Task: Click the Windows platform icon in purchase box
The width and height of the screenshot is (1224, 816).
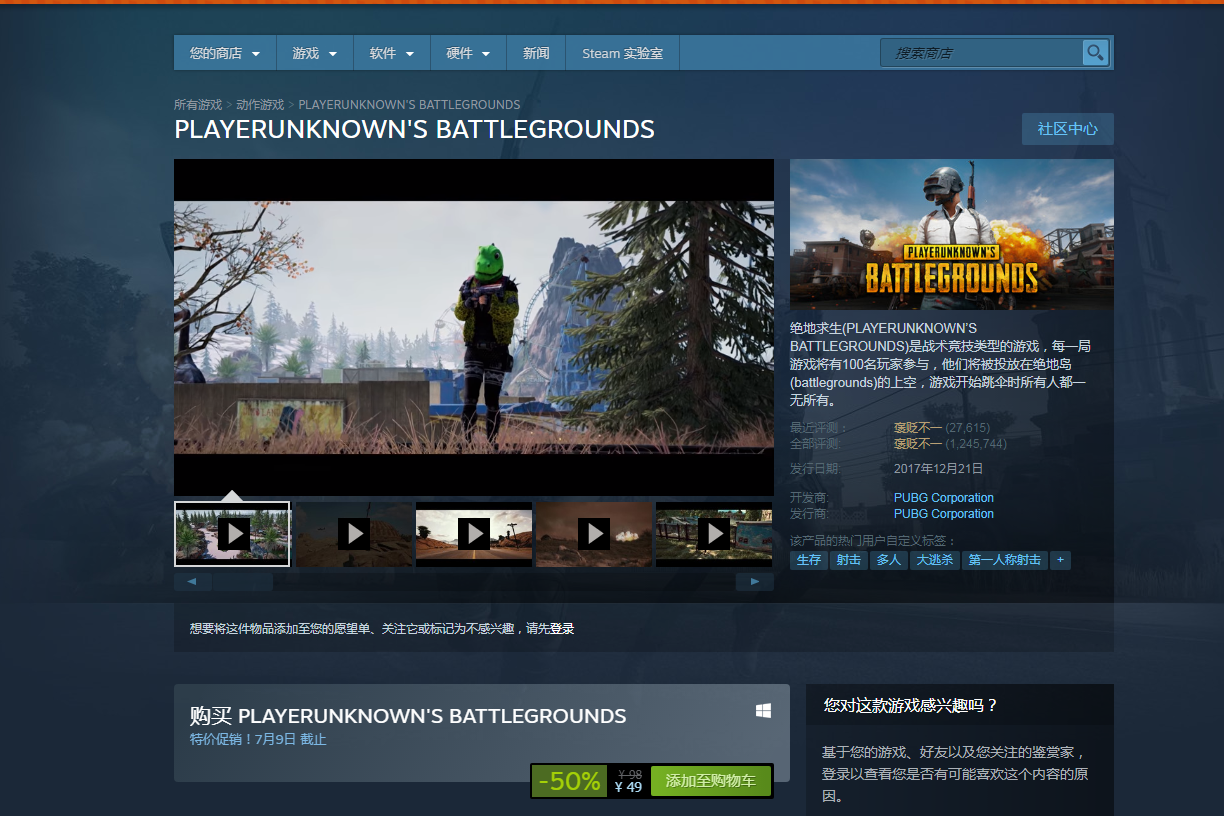Action: 763,710
